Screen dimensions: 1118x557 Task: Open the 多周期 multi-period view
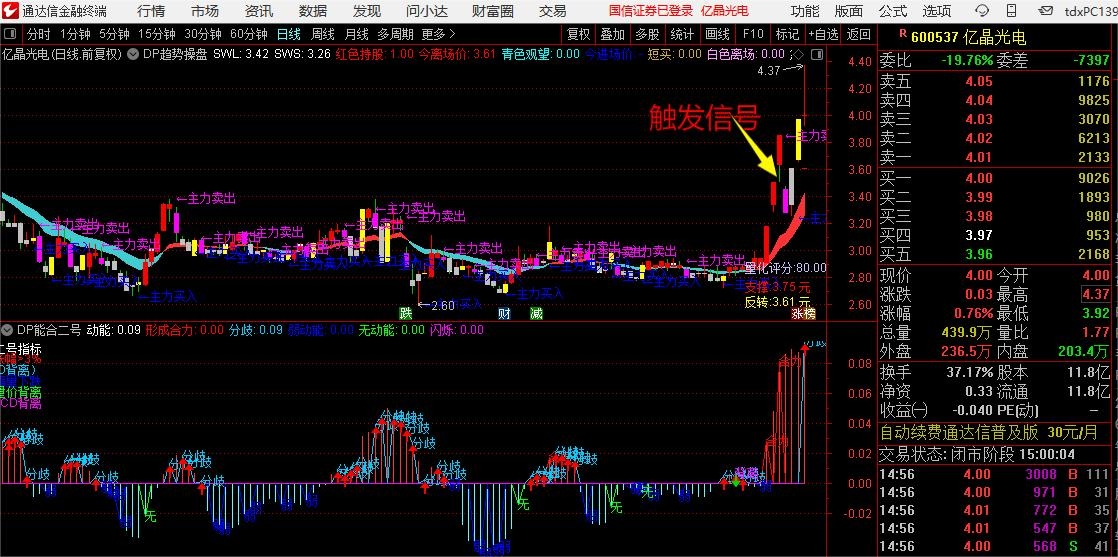click(x=395, y=34)
